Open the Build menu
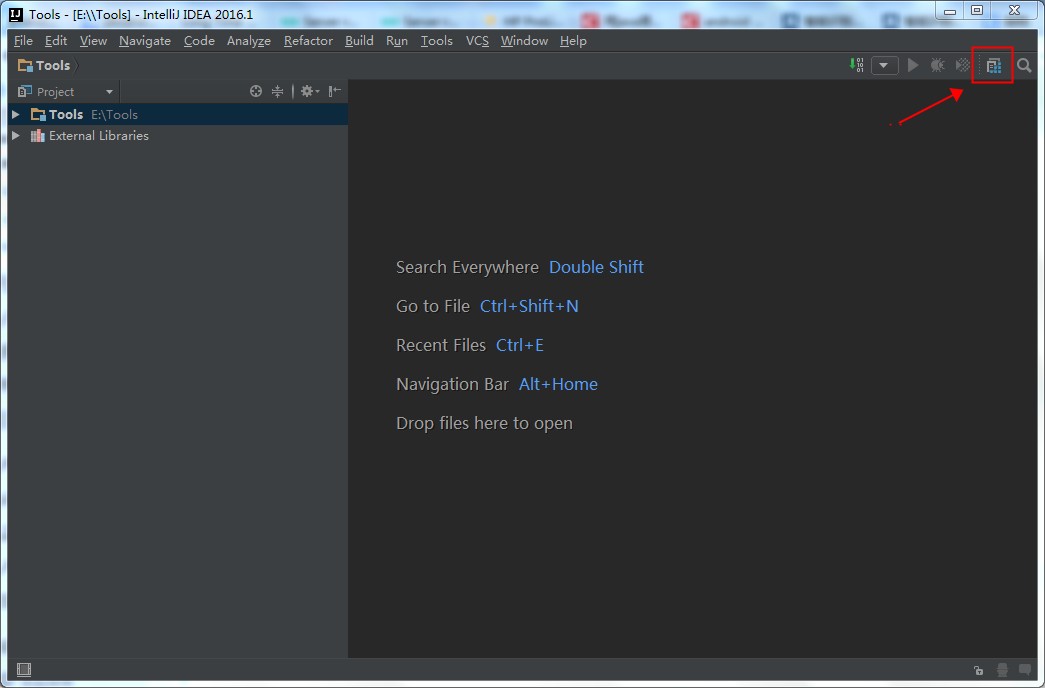This screenshot has height=688, width=1045. pyautogui.click(x=359, y=41)
